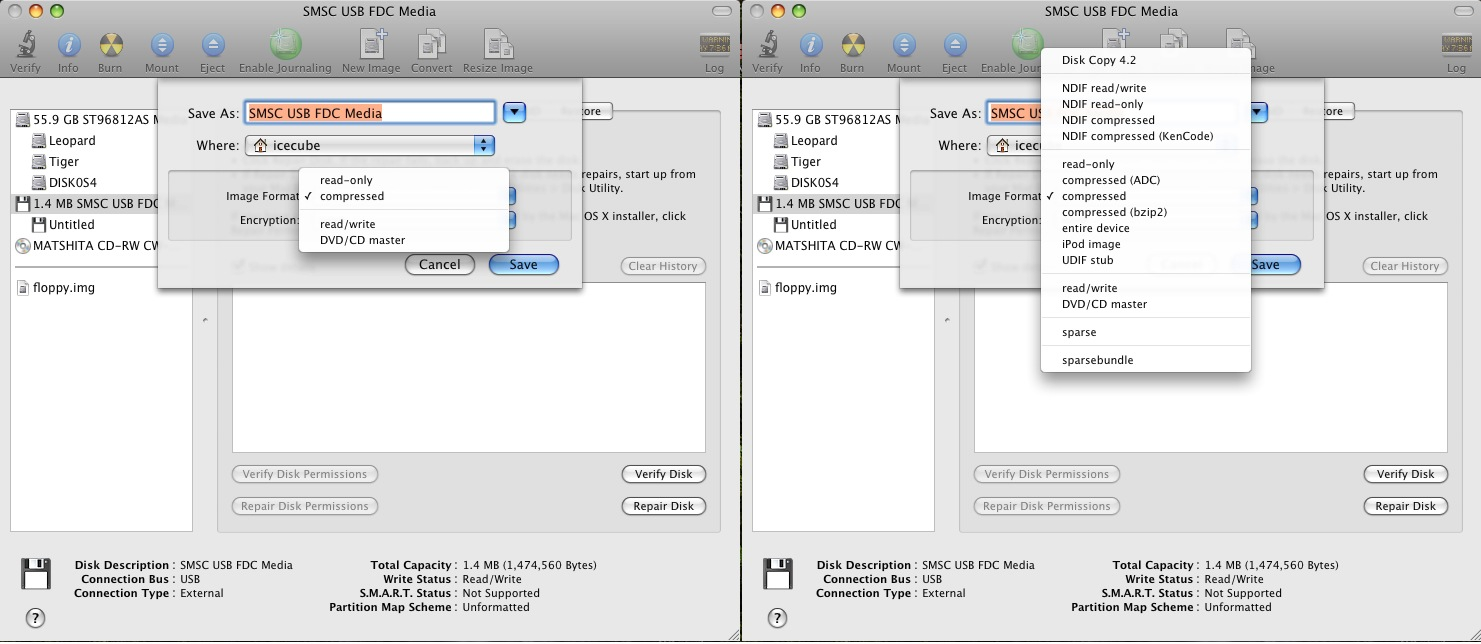This screenshot has width=1481, height=644.
Task: Select NDIF read/write in right window menu
Action: (x=1146, y=88)
